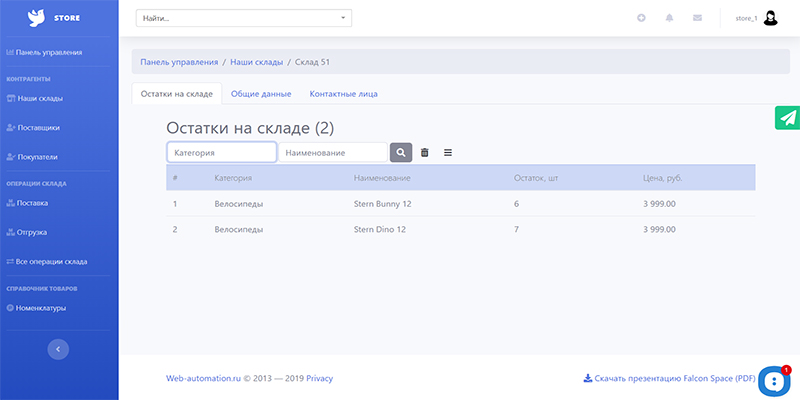Image resolution: width=800 pixels, height=400 pixels.
Task: Open Отгрузка in sidebar
Action: pyautogui.click(x=27, y=232)
